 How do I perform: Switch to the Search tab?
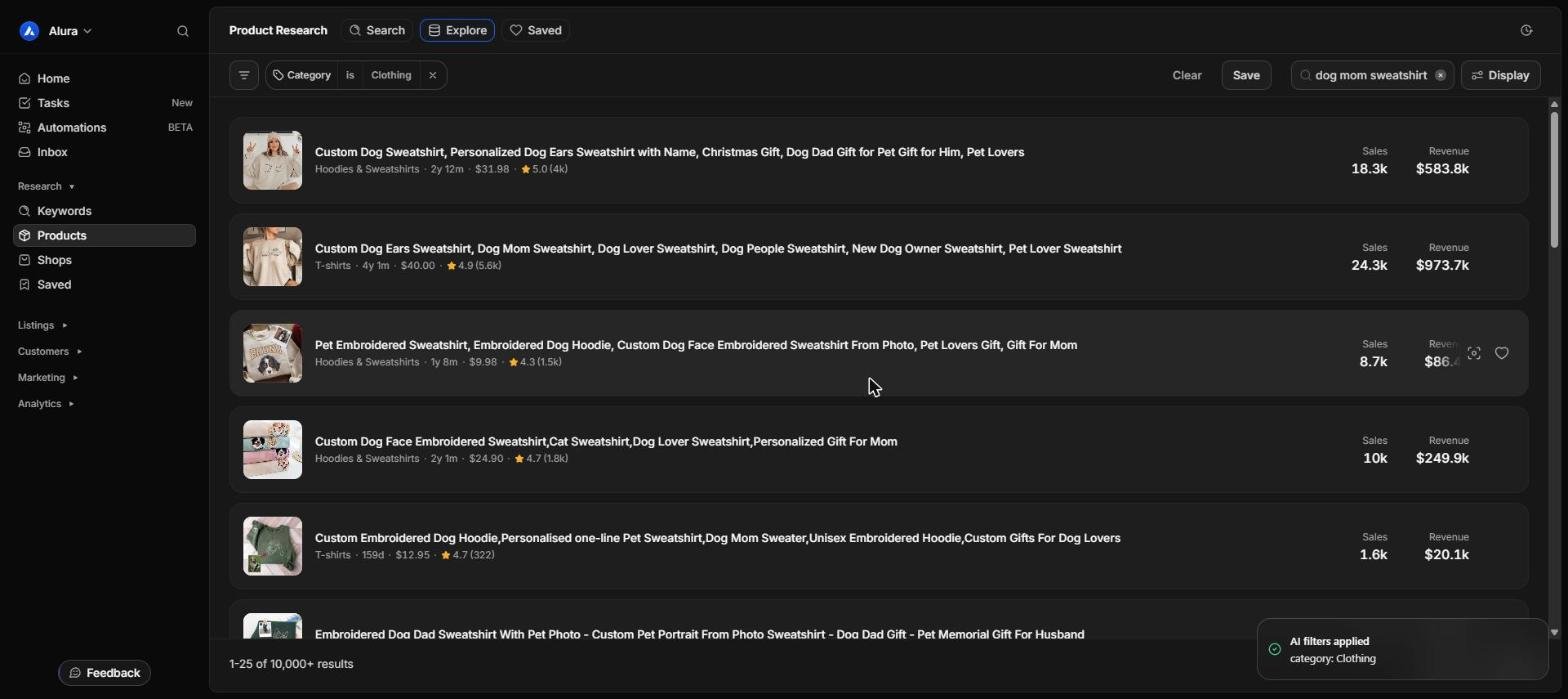[377, 30]
